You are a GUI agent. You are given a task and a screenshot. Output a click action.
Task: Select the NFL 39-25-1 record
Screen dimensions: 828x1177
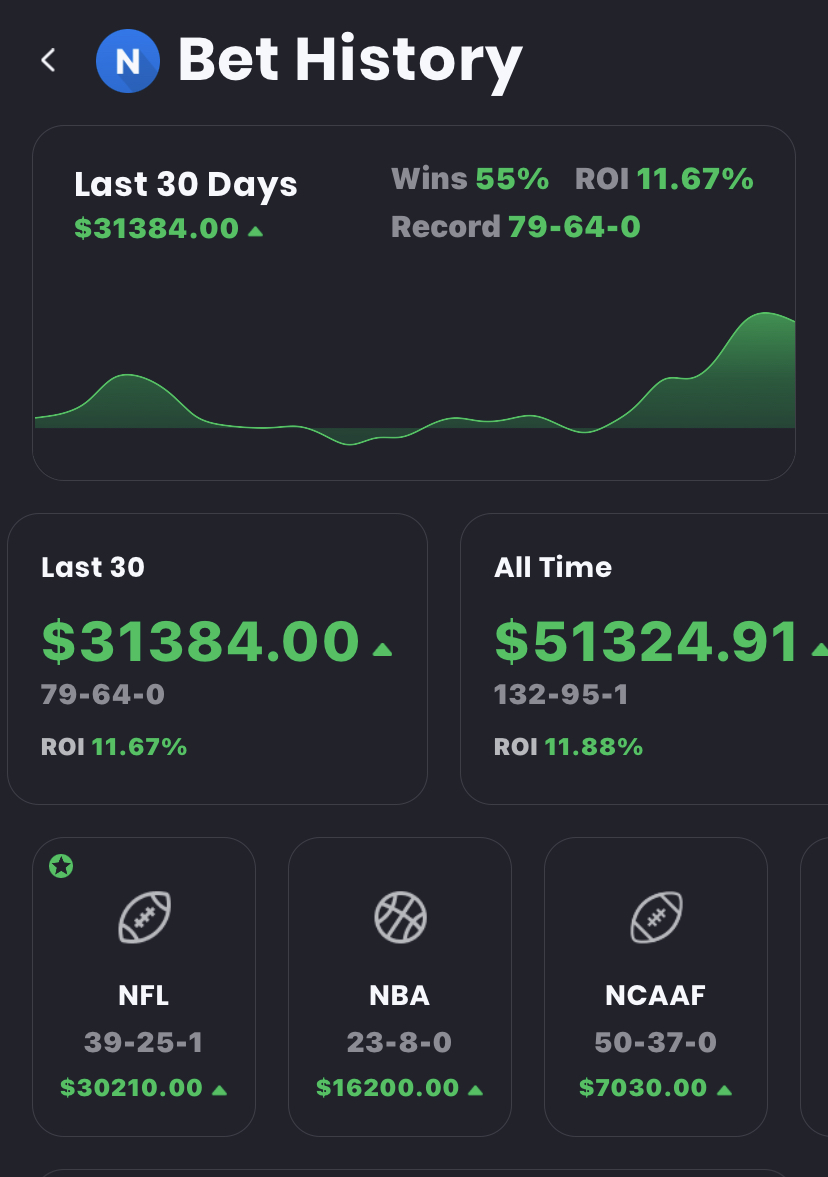pyautogui.click(x=144, y=1043)
